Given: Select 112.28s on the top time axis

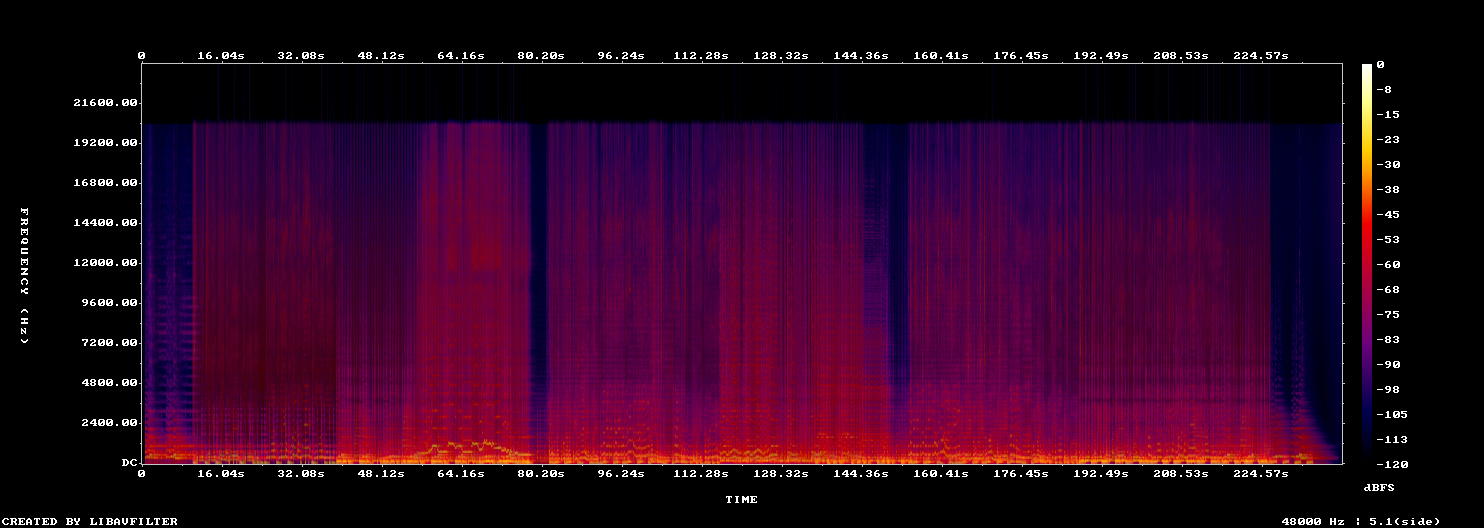Looking at the screenshot, I should pos(701,55).
